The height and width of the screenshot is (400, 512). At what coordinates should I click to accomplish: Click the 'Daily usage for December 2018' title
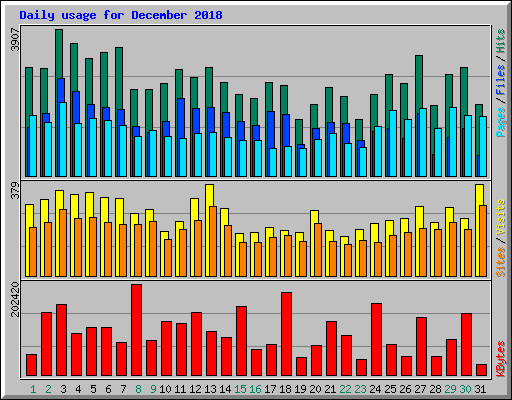(x=121, y=15)
